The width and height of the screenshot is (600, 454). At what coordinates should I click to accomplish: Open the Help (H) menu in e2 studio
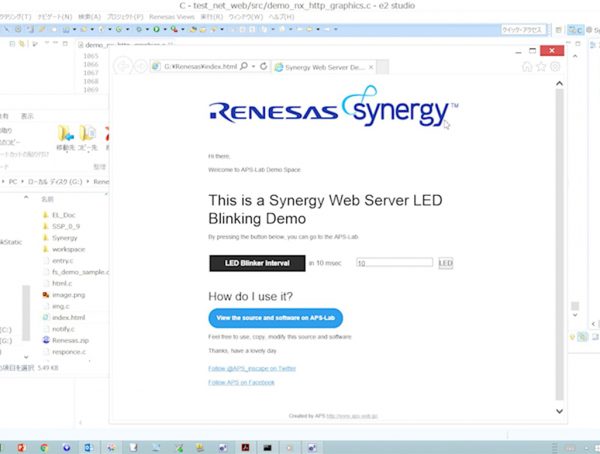pyautogui.click(x=281, y=17)
